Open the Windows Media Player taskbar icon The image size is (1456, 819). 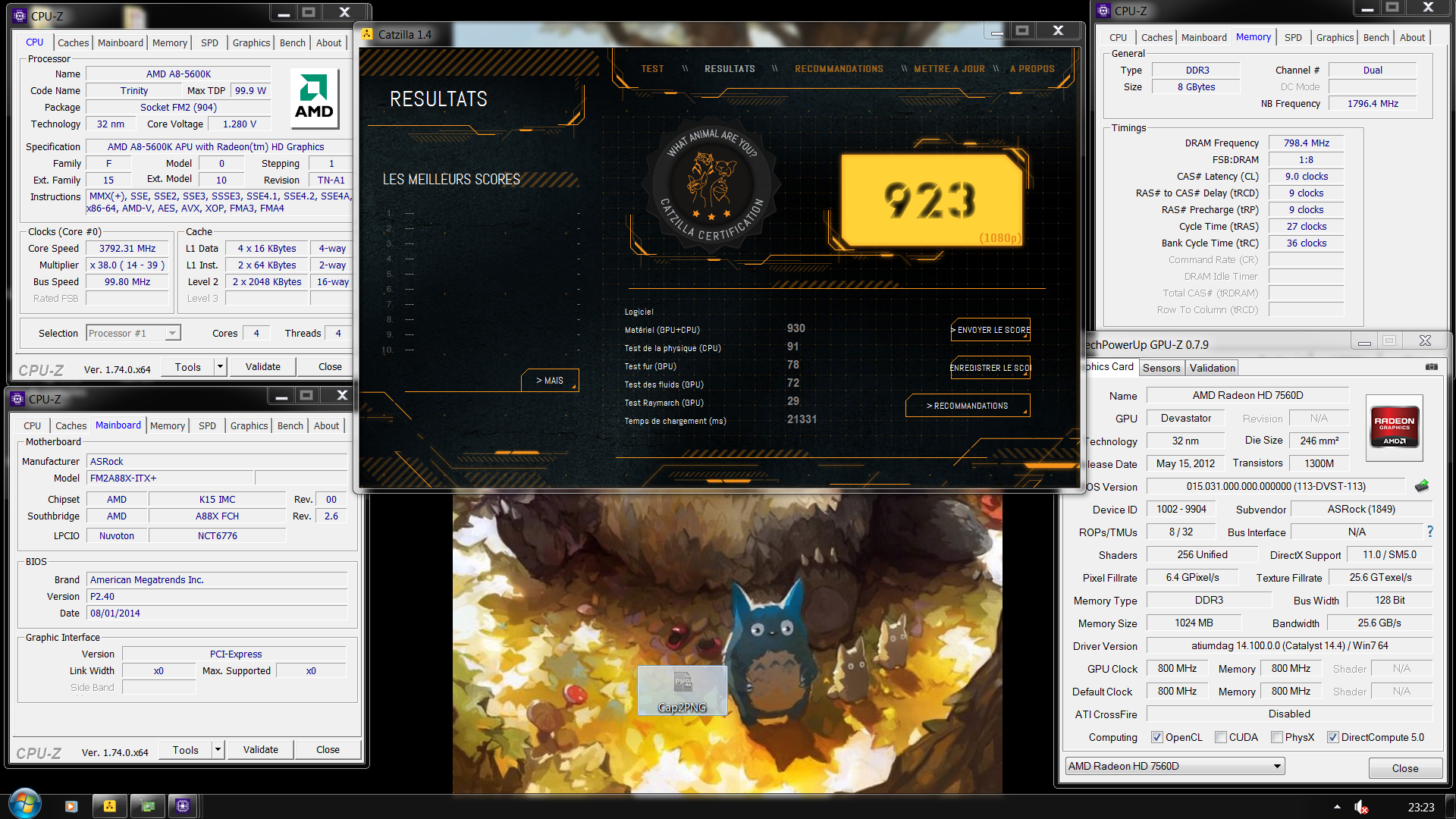point(71,806)
